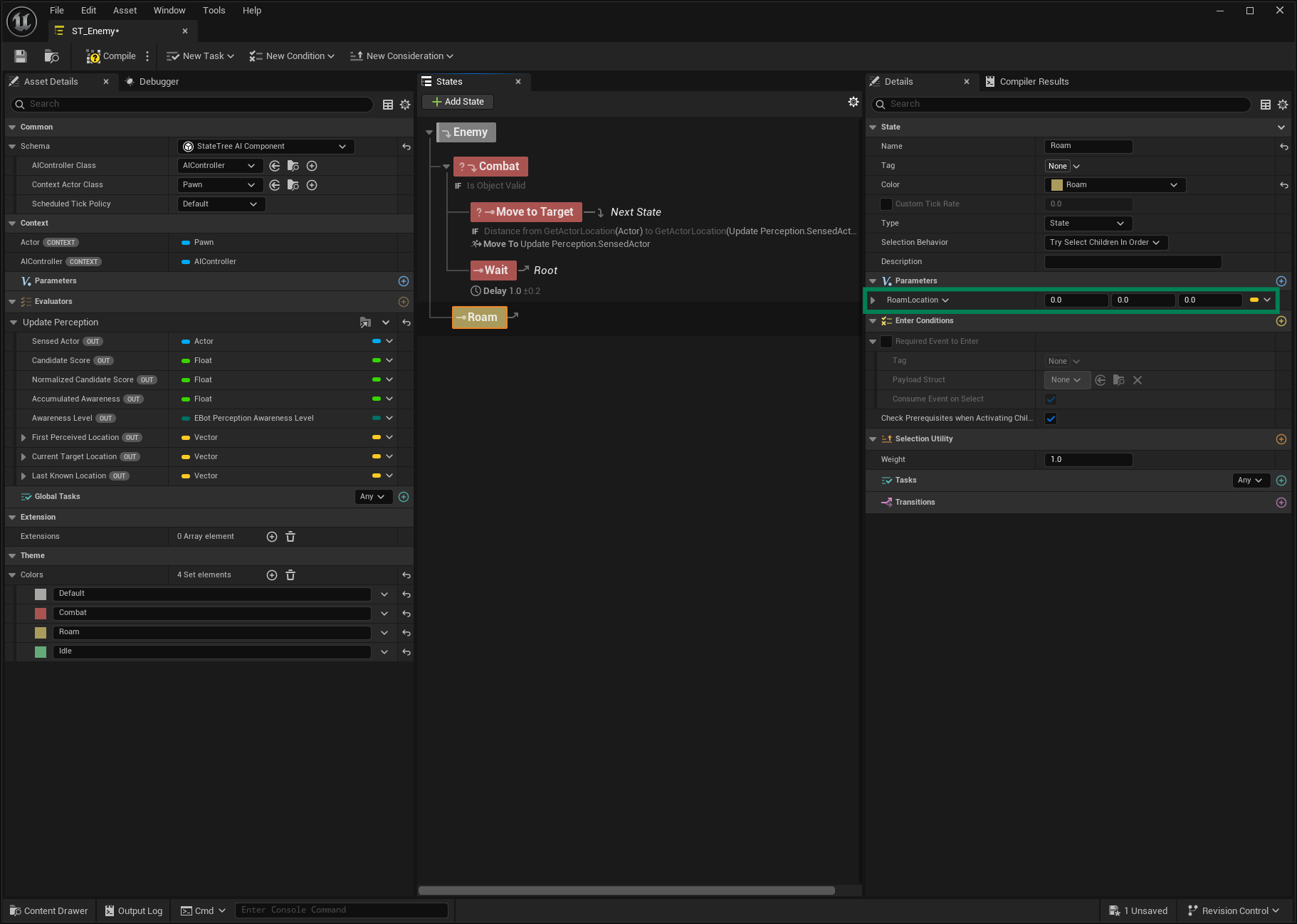Delete all Colors set elements with trash icon

pyautogui.click(x=290, y=575)
